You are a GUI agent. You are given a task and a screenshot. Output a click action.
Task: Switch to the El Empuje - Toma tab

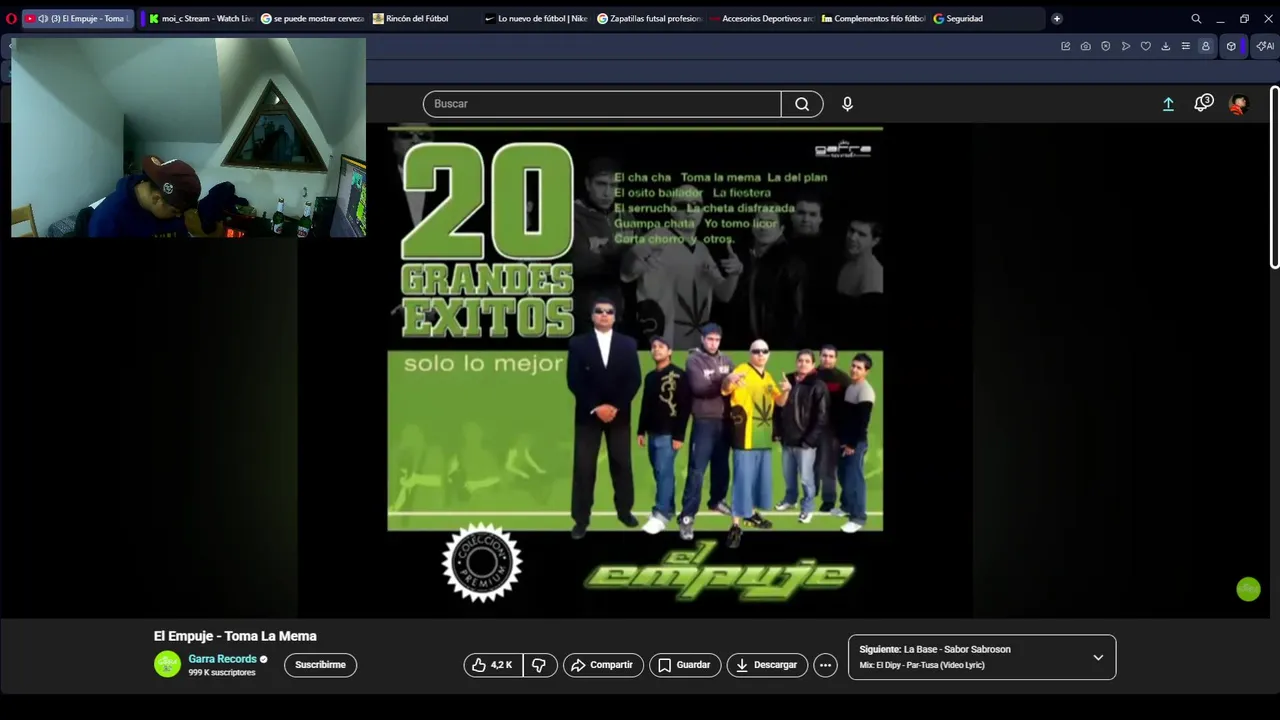tap(77, 18)
